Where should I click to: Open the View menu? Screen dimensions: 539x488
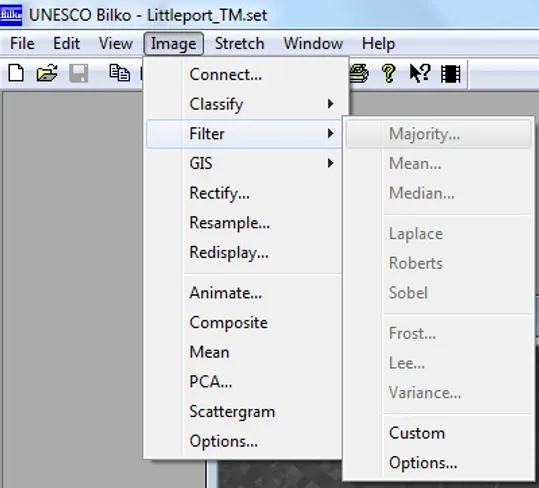point(116,44)
